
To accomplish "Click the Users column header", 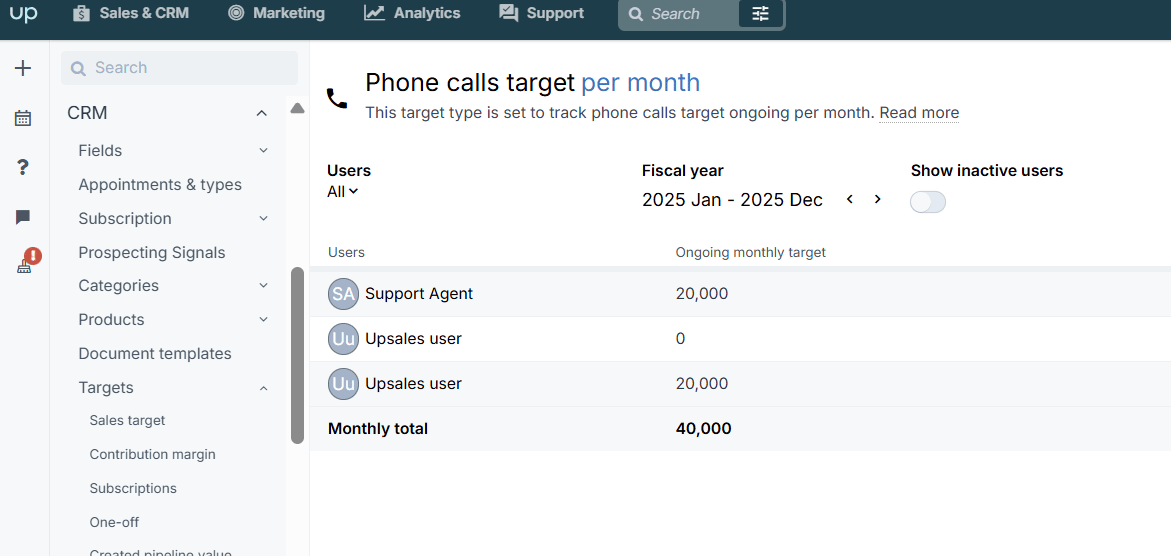I will [x=347, y=253].
